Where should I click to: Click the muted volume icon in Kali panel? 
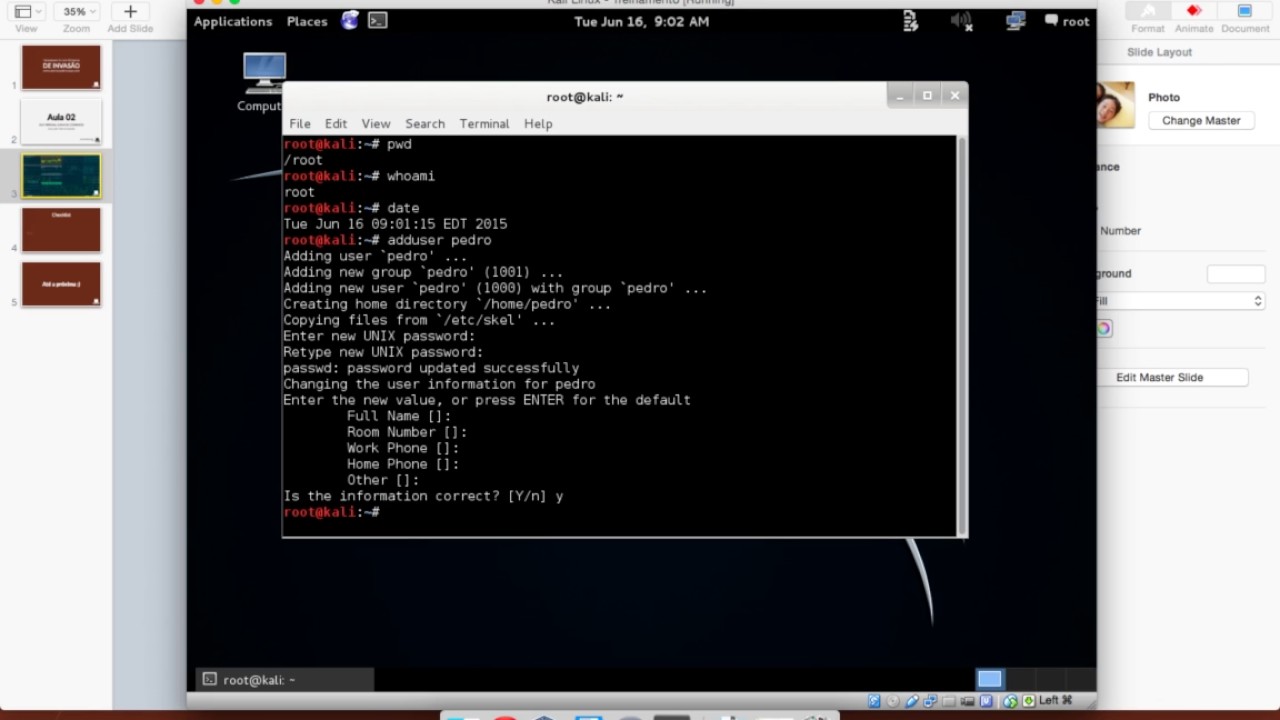coord(962,21)
